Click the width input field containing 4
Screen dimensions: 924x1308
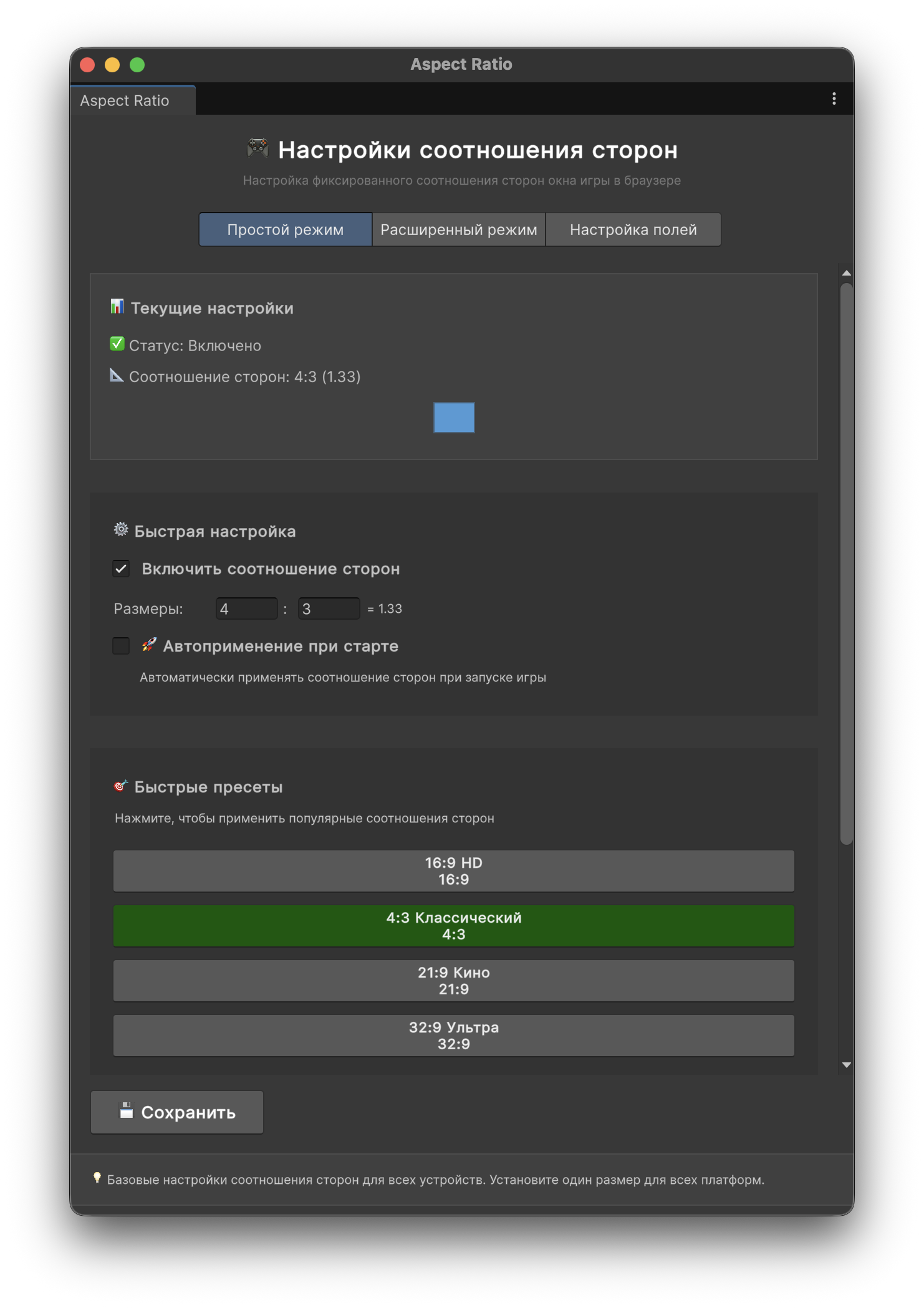click(246, 608)
